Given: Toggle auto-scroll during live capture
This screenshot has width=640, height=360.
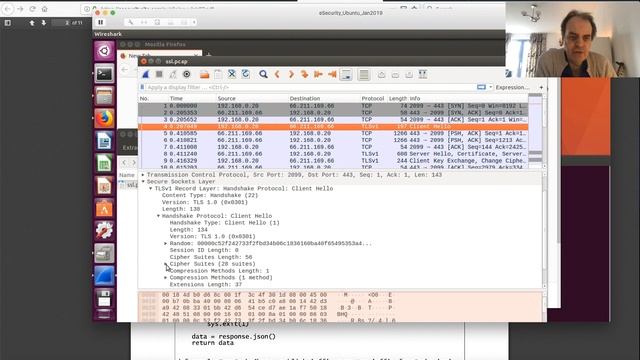Looking at the screenshot, I should (x=346, y=74).
